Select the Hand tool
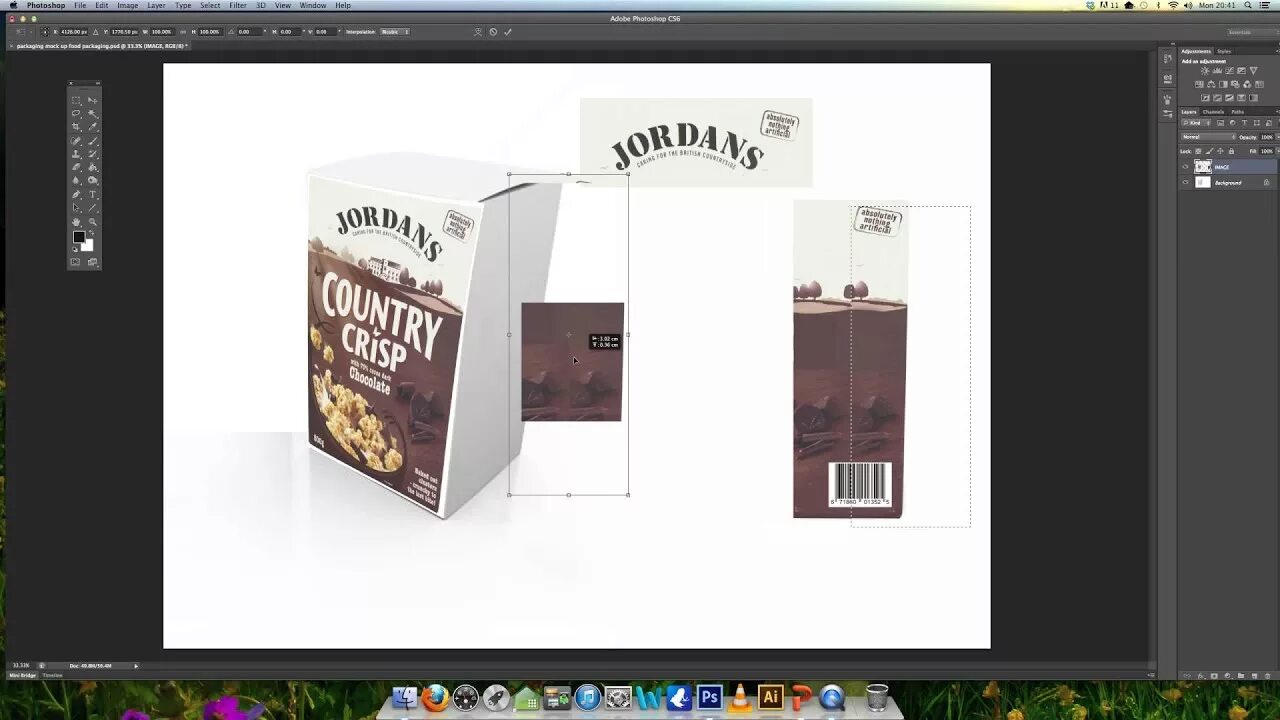The height and width of the screenshot is (720, 1280). pyautogui.click(x=76, y=222)
